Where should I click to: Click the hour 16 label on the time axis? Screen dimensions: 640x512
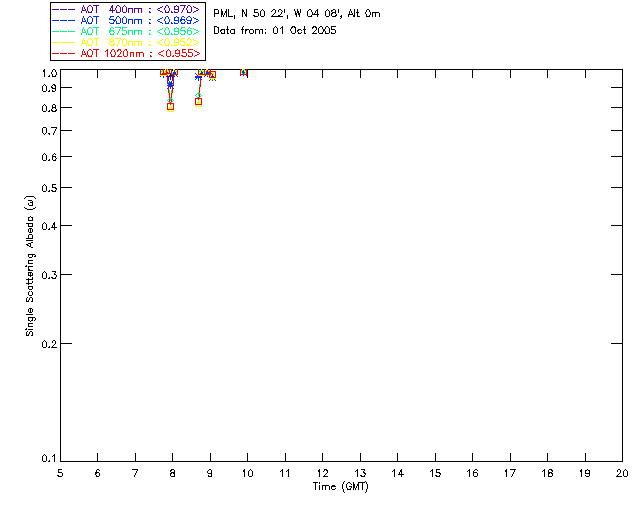coord(473,473)
